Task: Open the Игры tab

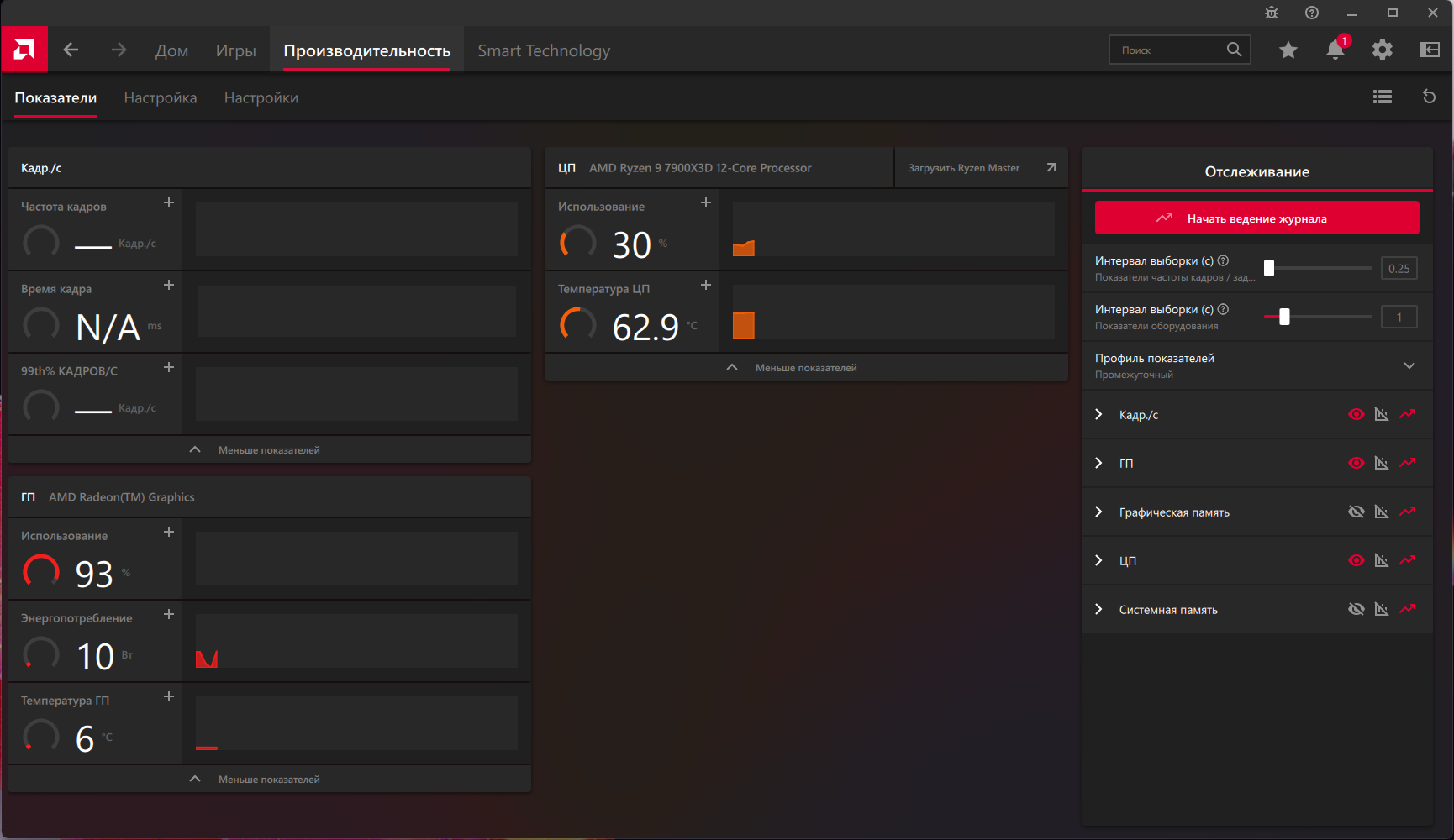Action: coord(235,50)
